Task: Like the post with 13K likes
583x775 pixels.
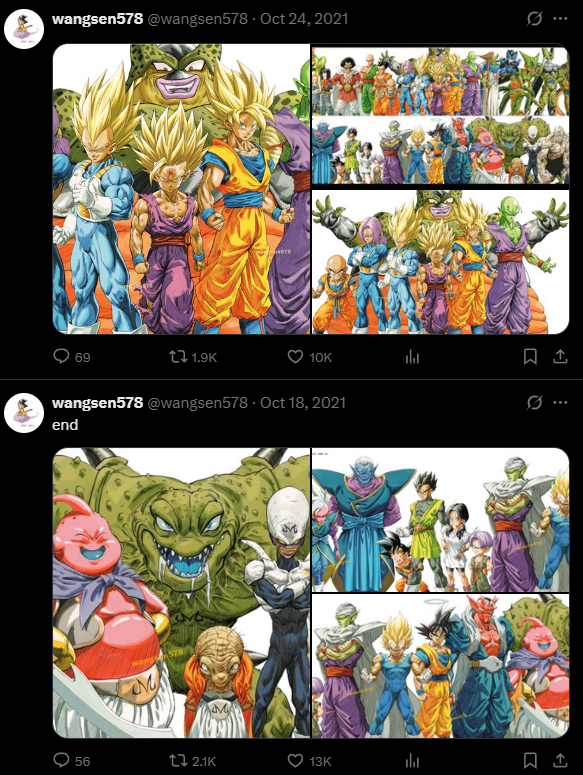Action: tap(310, 760)
